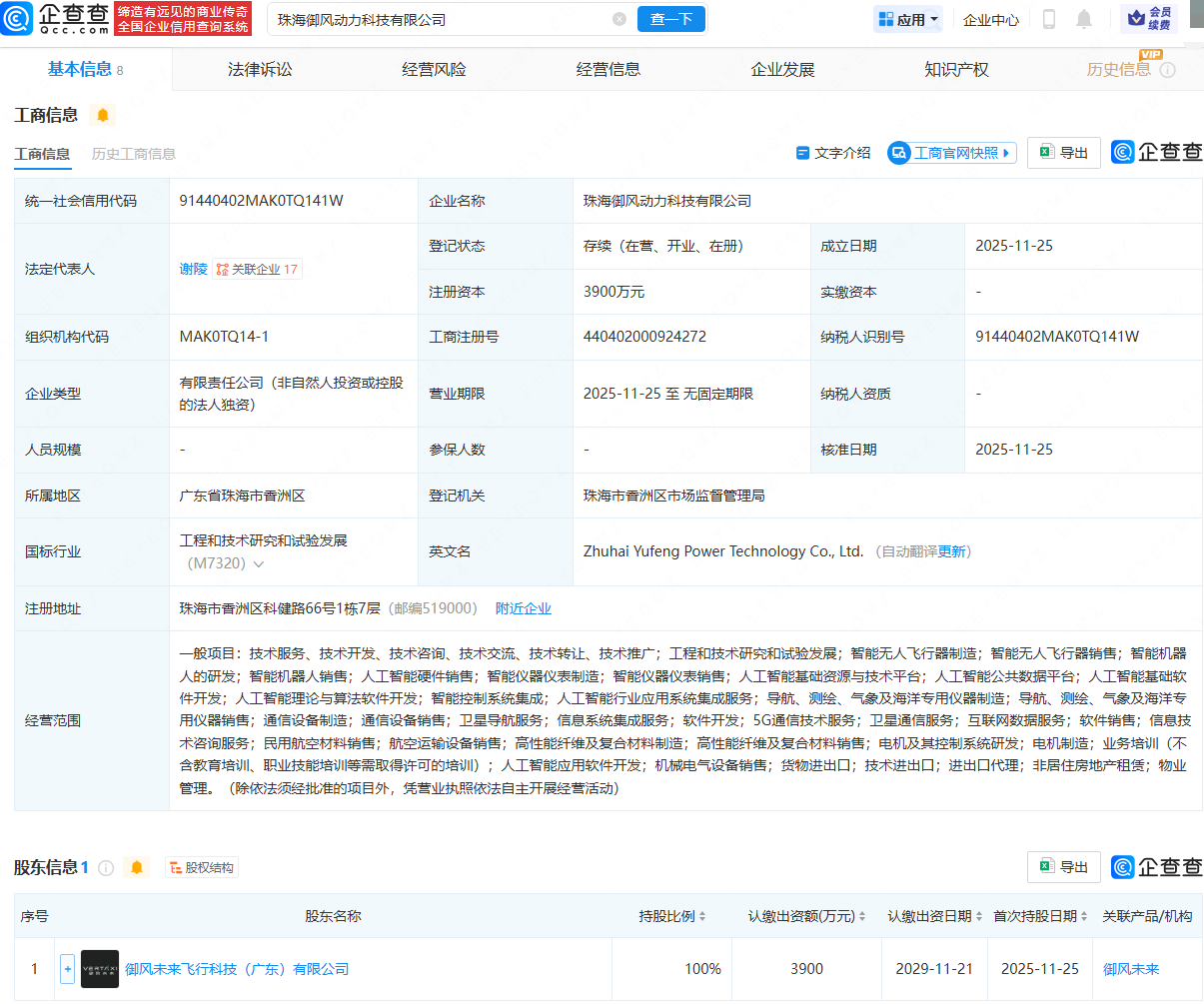Screen dimensions: 1204x1004
Task: Click the Qcc.com logo in the header
Action: tap(56, 19)
